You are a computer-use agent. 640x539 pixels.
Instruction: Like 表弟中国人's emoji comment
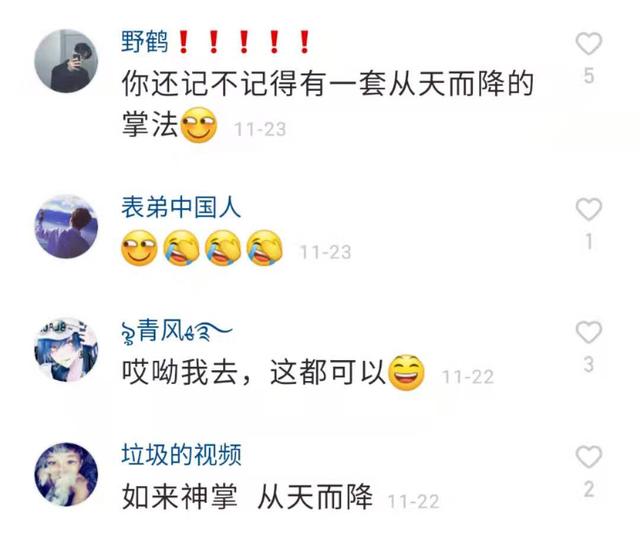[x=589, y=209]
